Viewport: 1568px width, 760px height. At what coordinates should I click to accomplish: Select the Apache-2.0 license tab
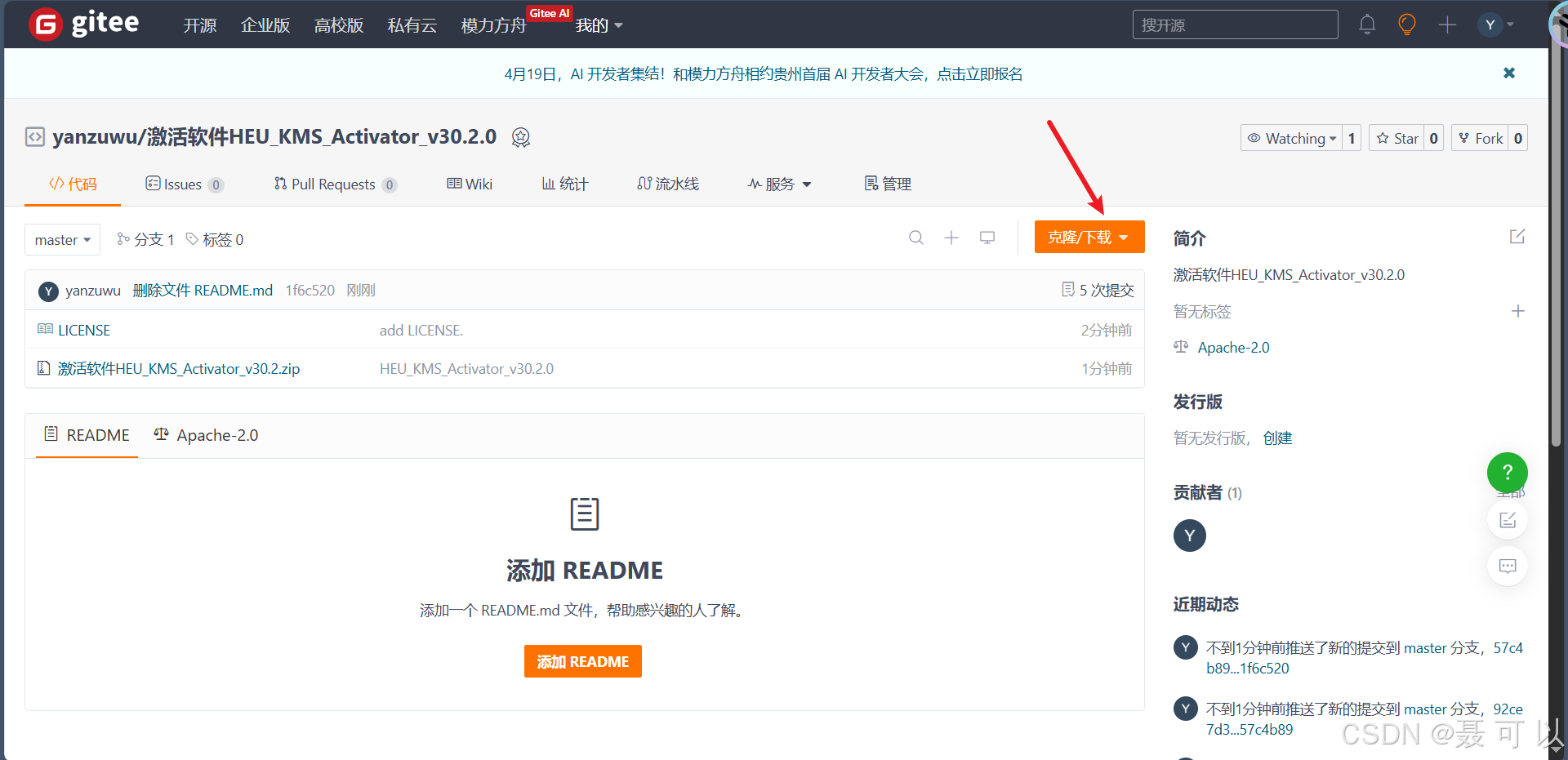(x=206, y=435)
